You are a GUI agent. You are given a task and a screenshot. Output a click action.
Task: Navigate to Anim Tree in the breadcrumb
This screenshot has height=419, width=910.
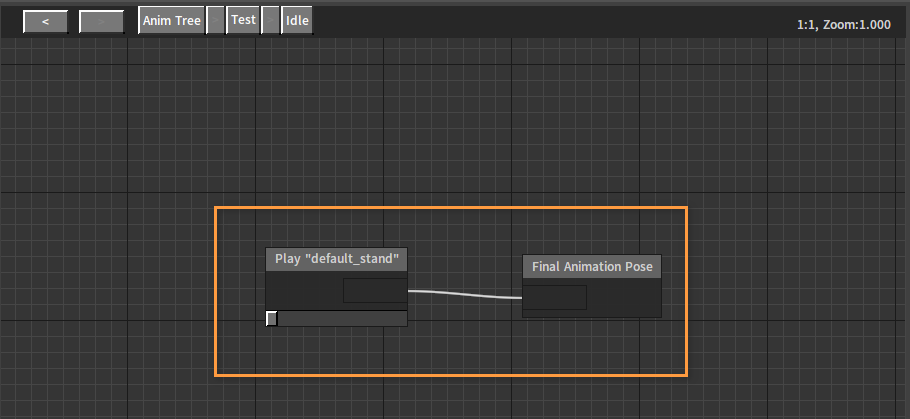[171, 21]
